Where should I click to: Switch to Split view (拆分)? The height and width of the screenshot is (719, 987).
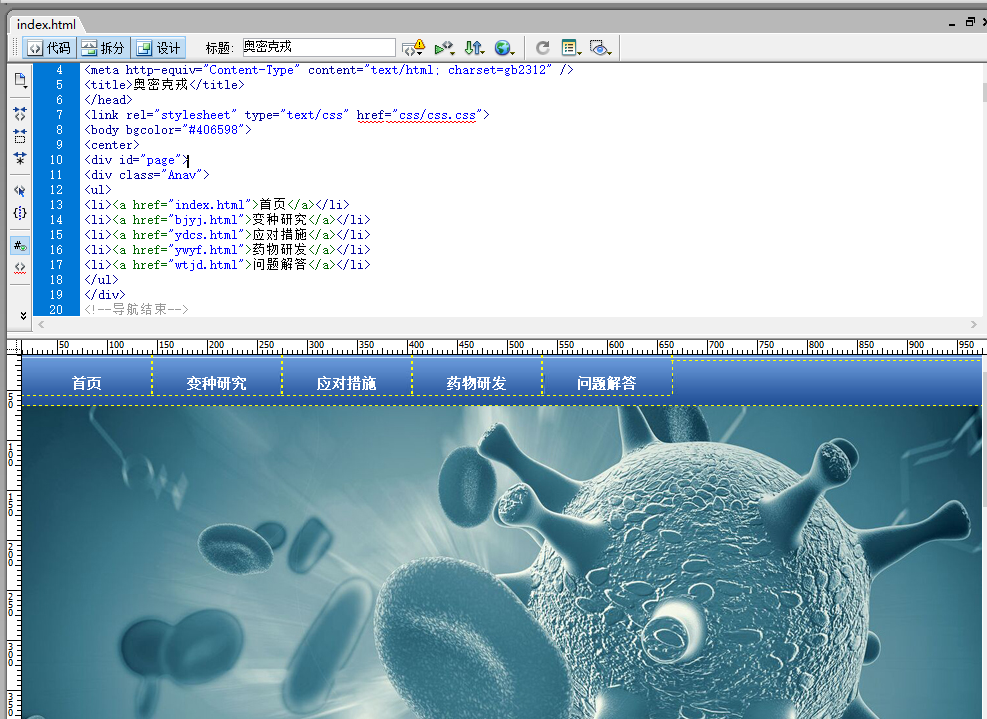coord(103,48)
